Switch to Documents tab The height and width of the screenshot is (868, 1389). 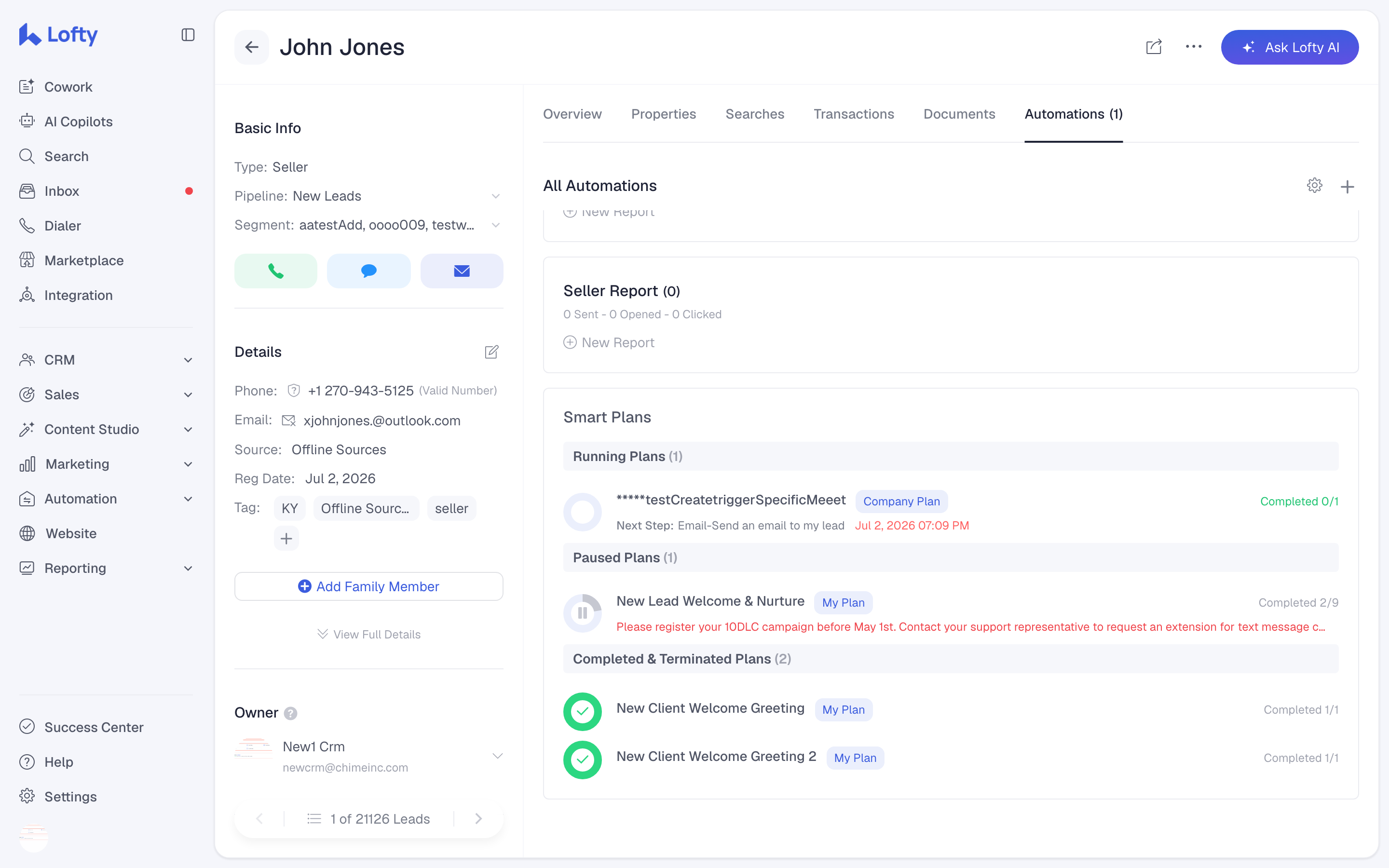tap(959, 114)
